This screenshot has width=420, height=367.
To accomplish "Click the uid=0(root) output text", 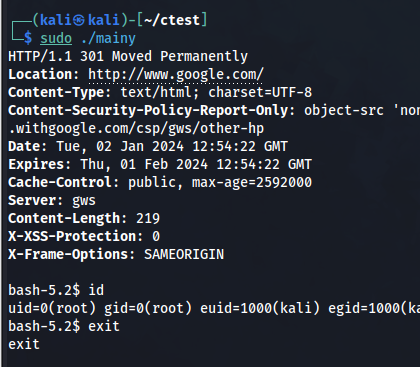I will coord(52,308).
